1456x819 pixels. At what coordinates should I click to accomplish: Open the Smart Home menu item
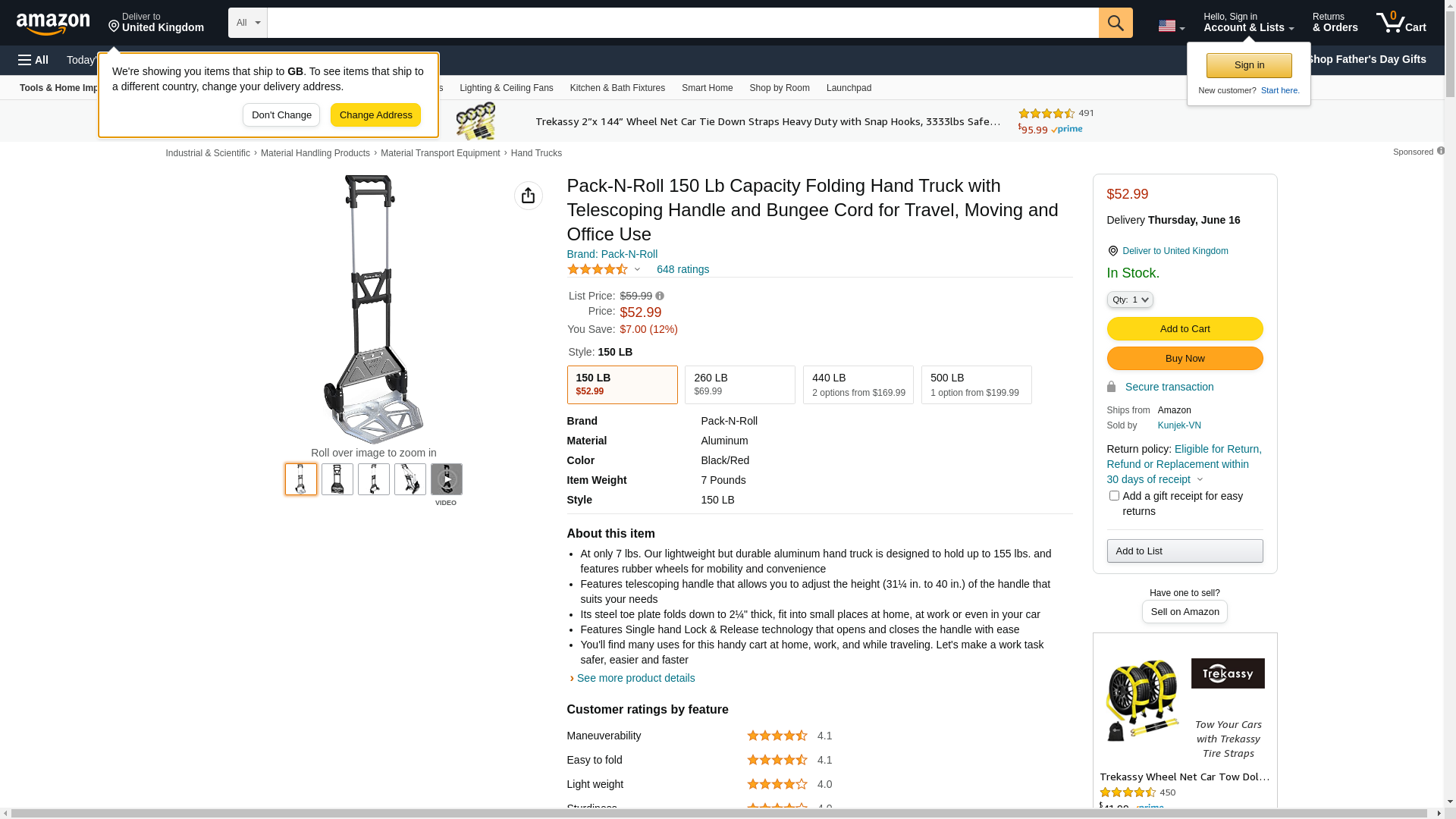pos(707,88)
